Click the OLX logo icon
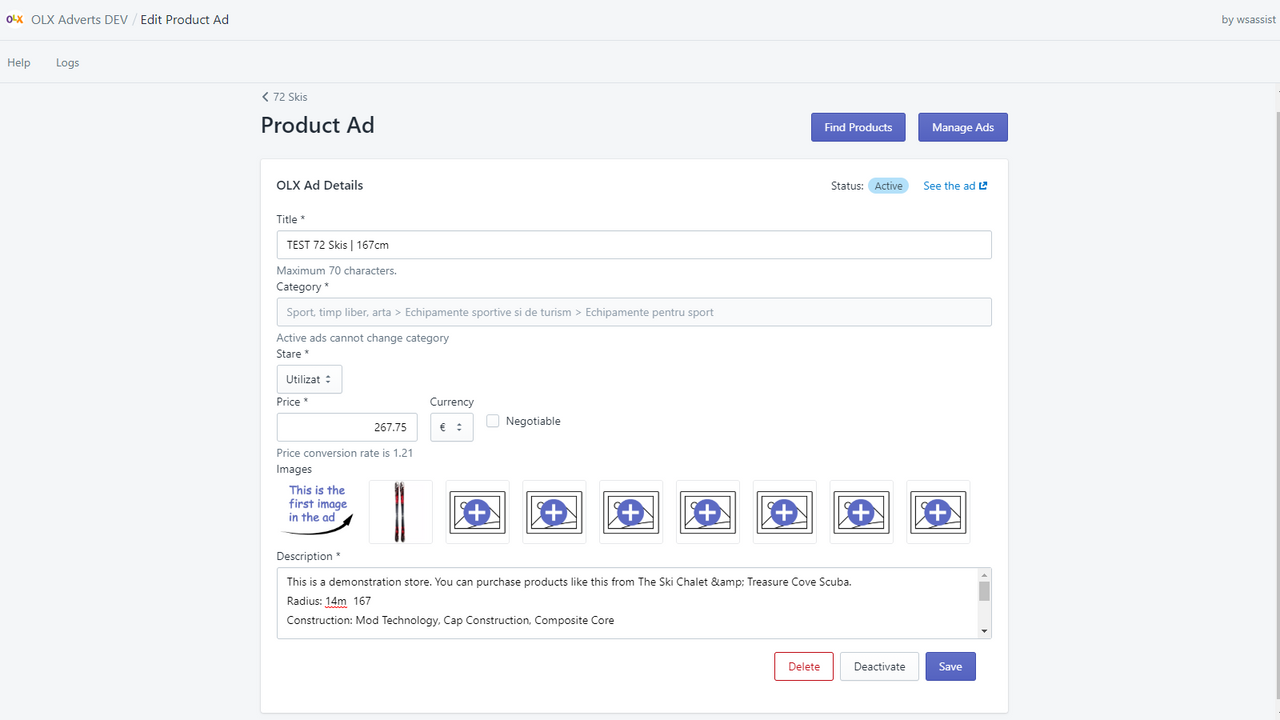This screenshot has width=1280, height=720. (x=16, y=18)
